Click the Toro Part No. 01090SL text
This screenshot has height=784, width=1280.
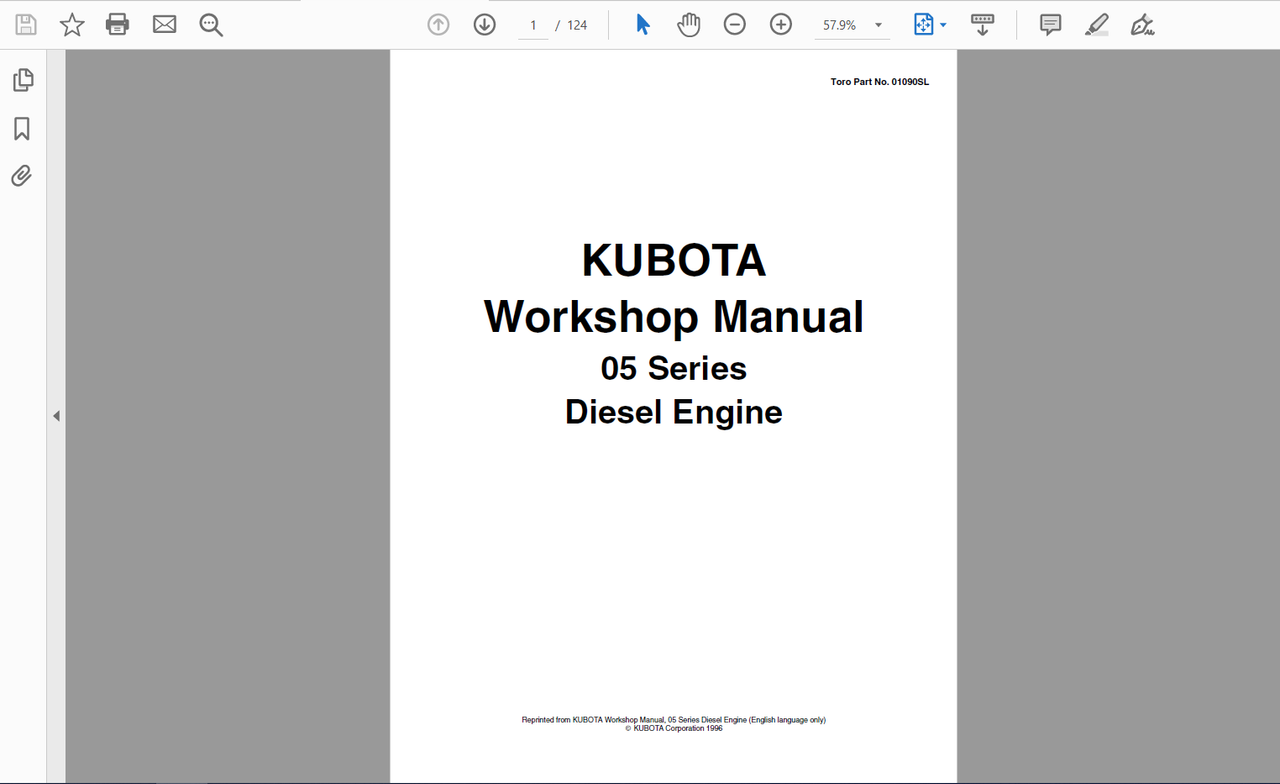[x=879, y=82]
